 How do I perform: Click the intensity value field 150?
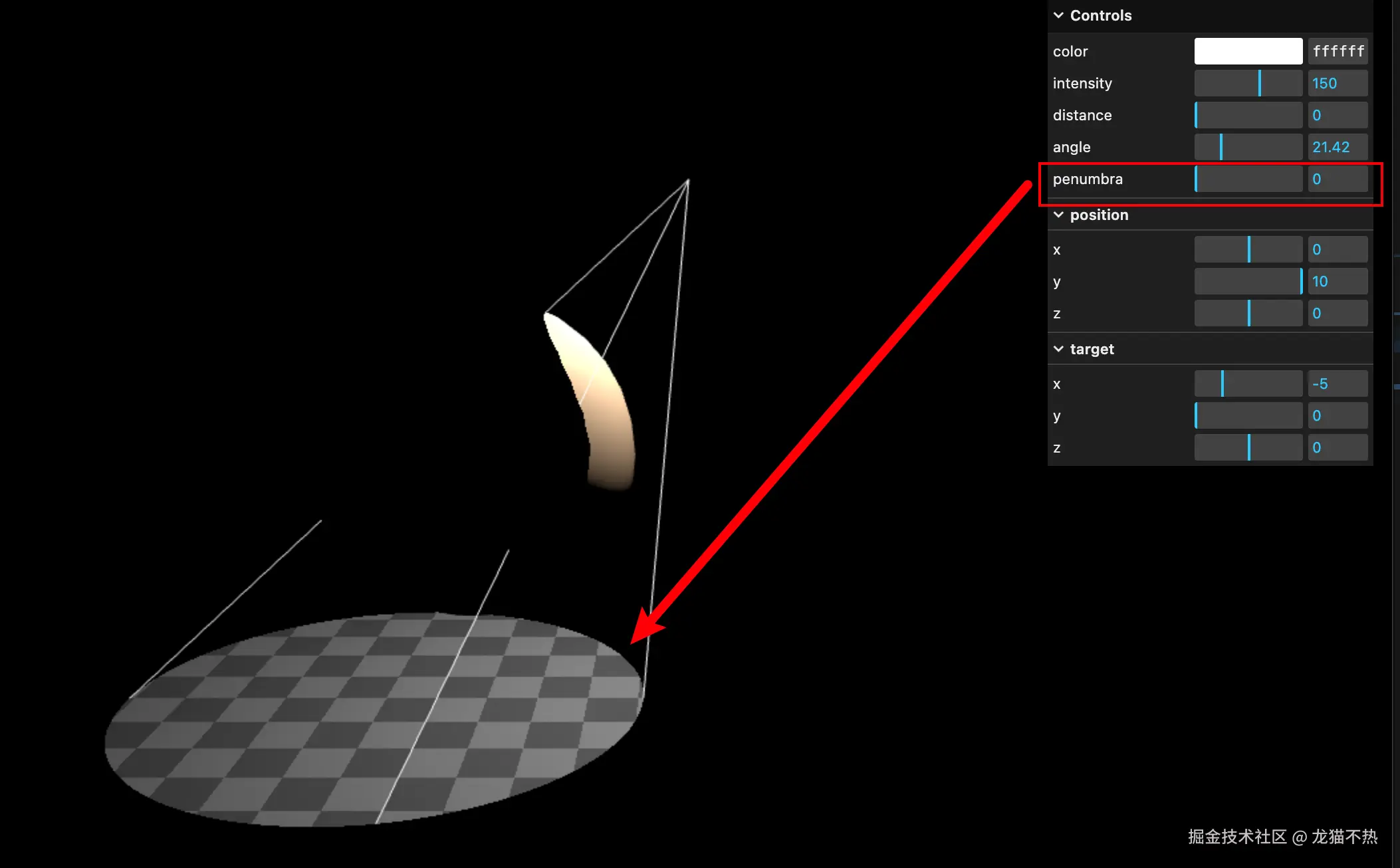point(1338,83)
